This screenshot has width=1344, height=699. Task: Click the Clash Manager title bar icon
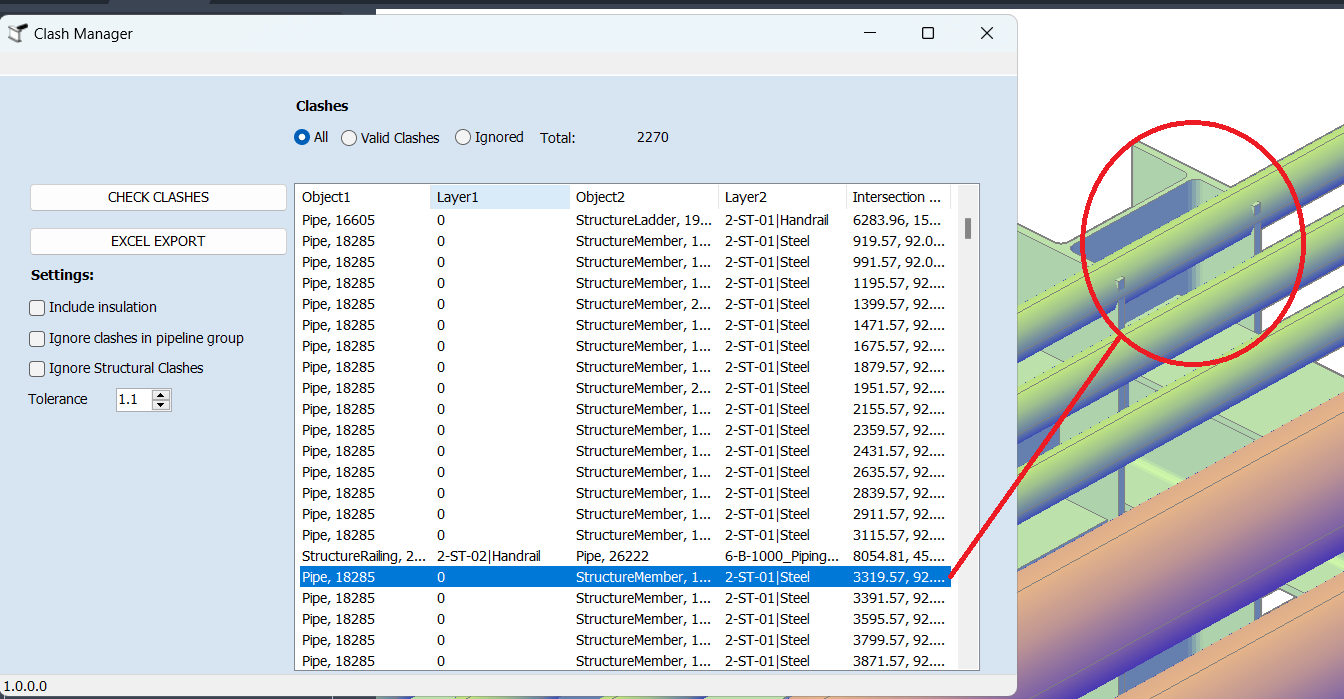pos(17,33)
